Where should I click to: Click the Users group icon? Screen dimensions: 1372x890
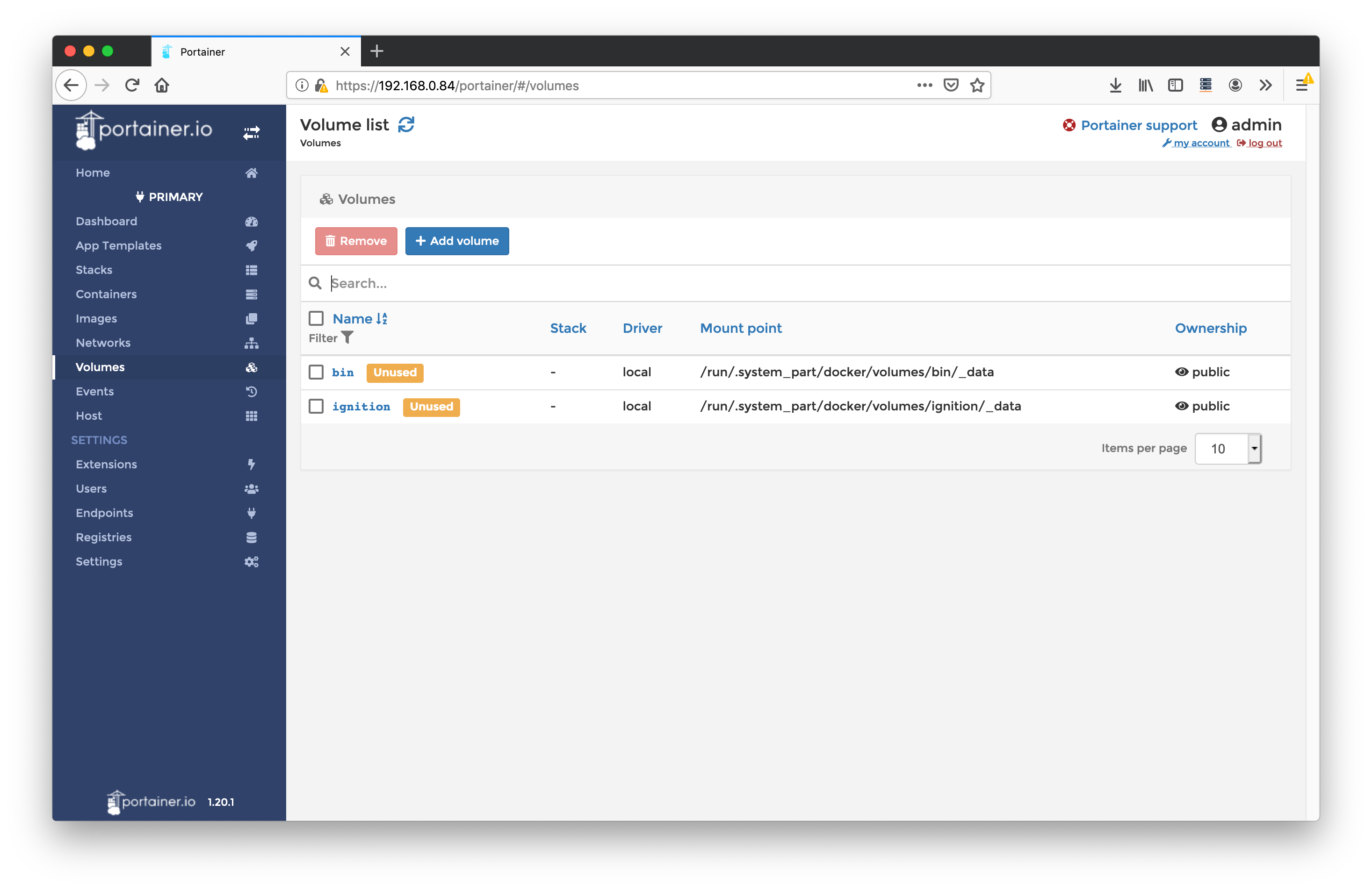coord(251,489)
